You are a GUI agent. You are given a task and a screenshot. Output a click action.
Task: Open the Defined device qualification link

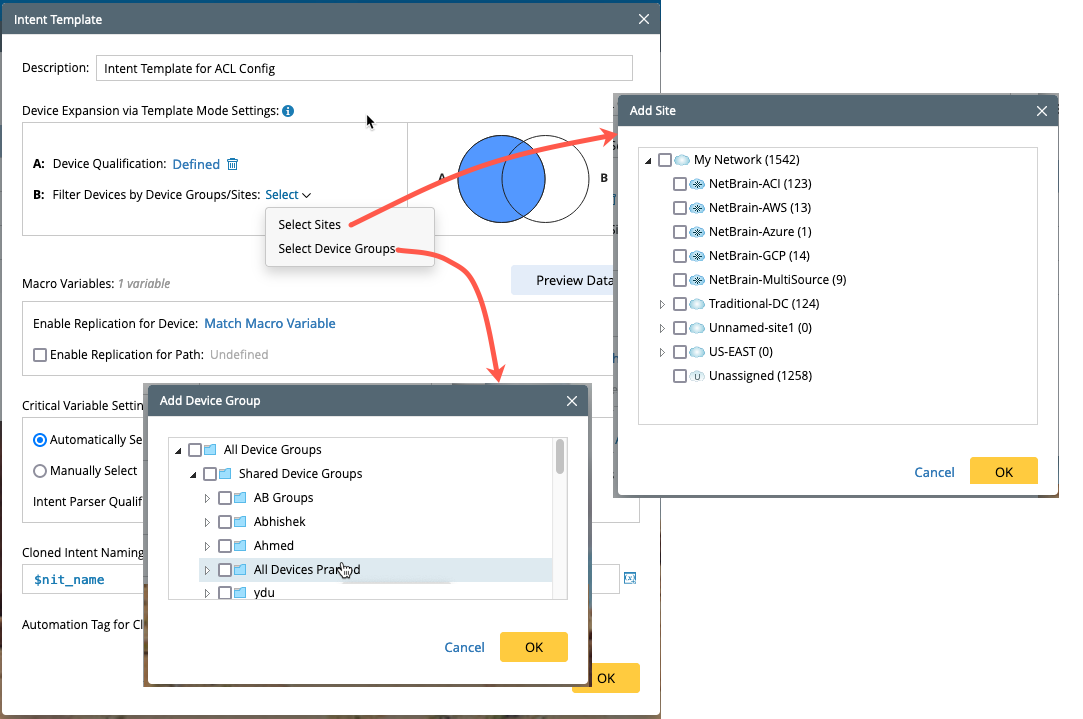[x=196, y=164]
